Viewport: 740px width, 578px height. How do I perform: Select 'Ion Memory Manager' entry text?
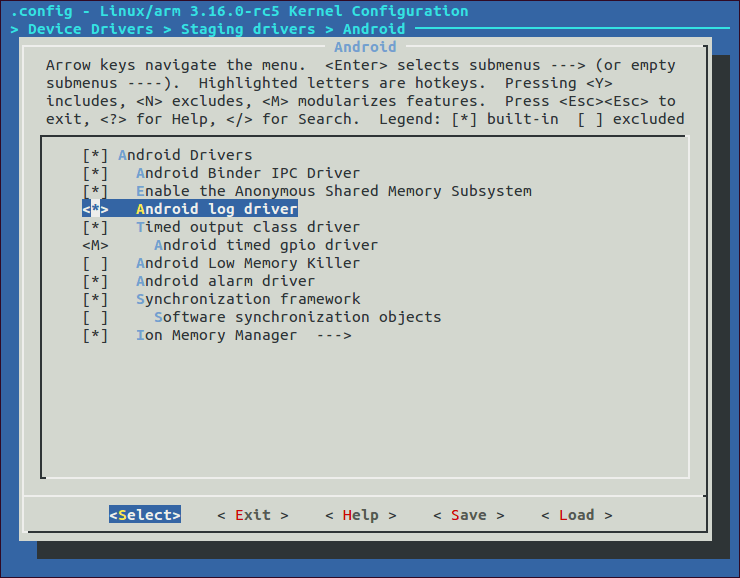click(x=217, y=335)
